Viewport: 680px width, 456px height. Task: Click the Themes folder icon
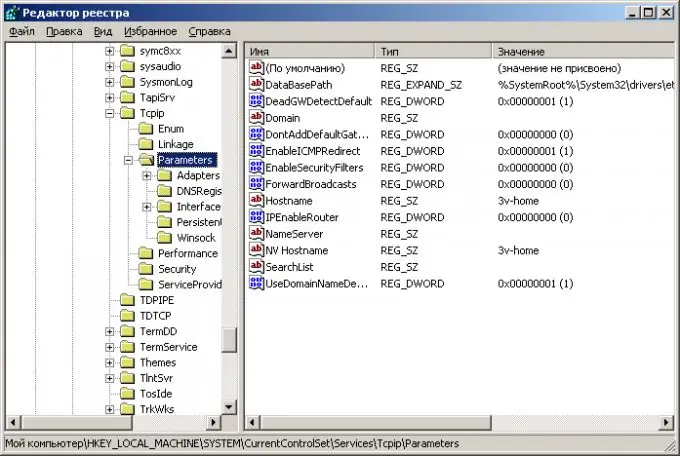click(x=127, y=363)
